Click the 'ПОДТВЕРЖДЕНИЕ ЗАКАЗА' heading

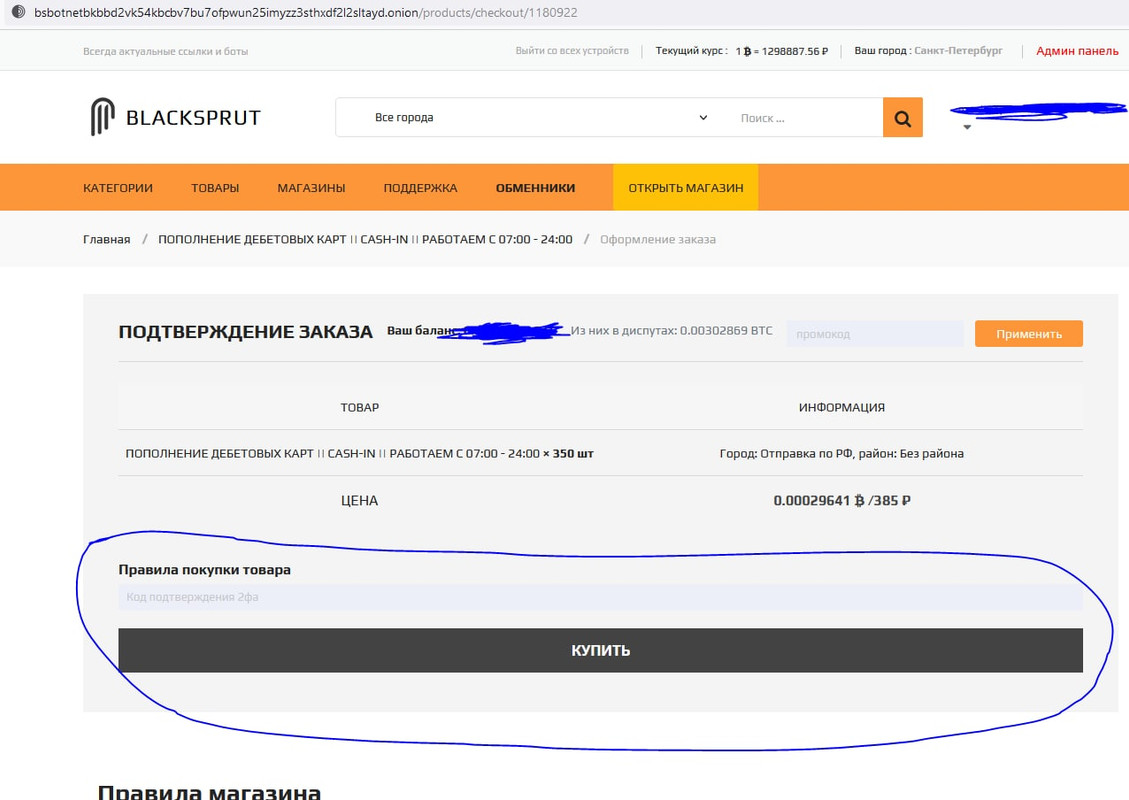tap(246, 332)
